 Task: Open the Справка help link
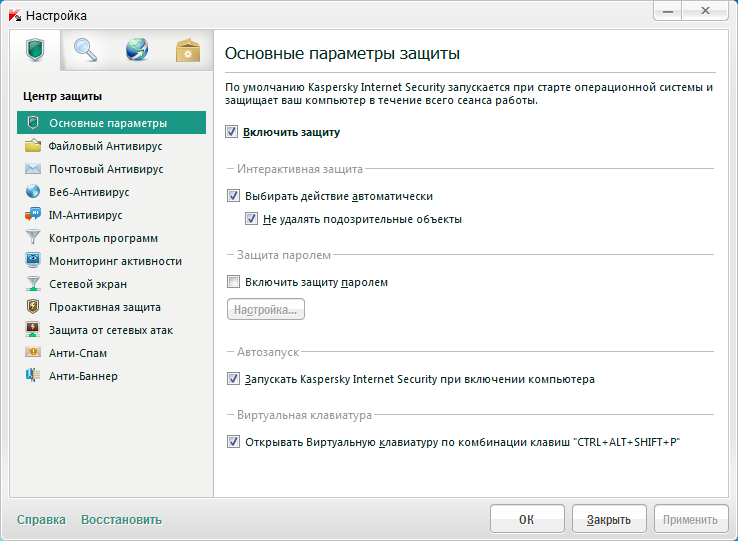(41, 520)
